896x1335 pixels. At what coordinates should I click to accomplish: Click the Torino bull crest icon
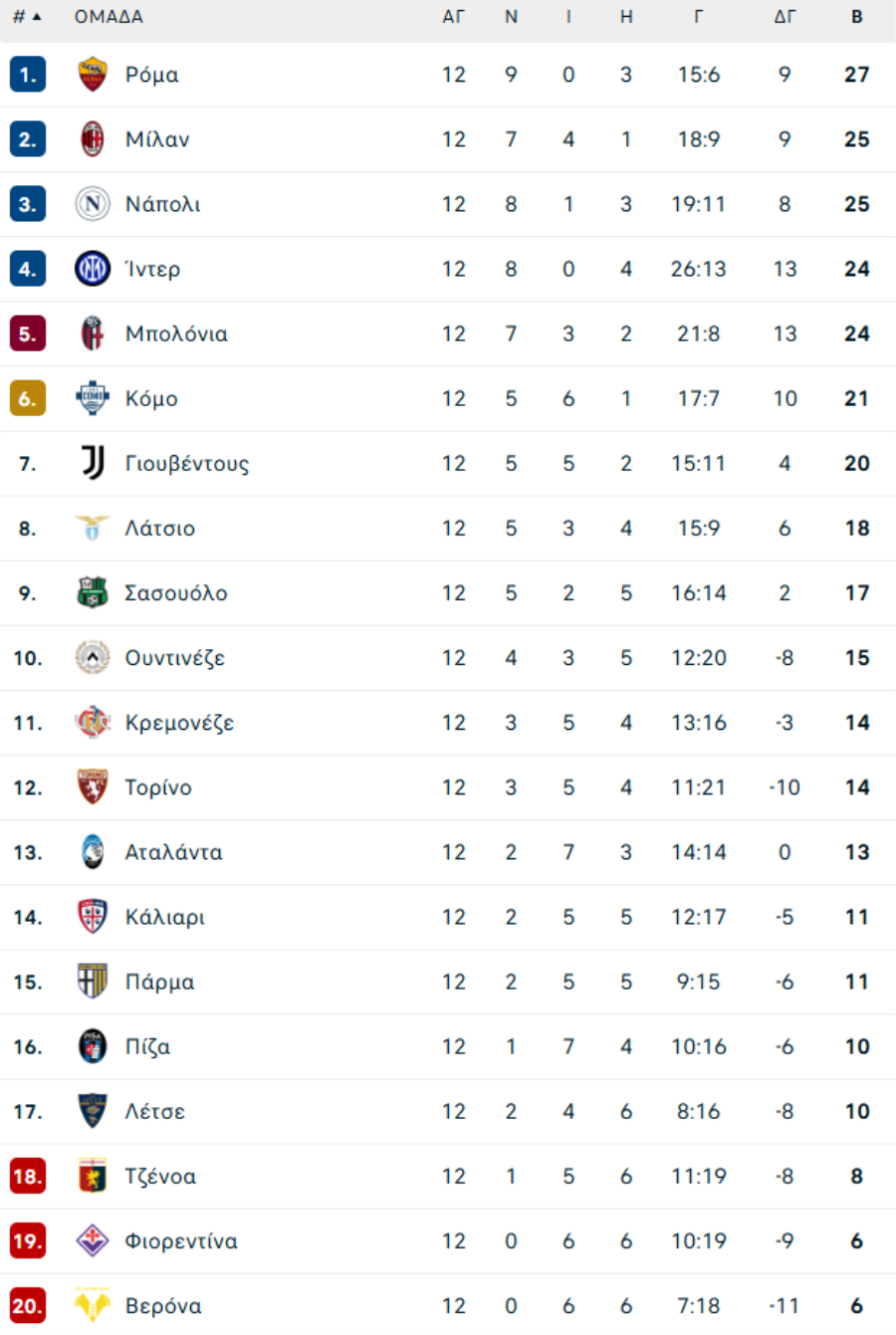[93, 787]
